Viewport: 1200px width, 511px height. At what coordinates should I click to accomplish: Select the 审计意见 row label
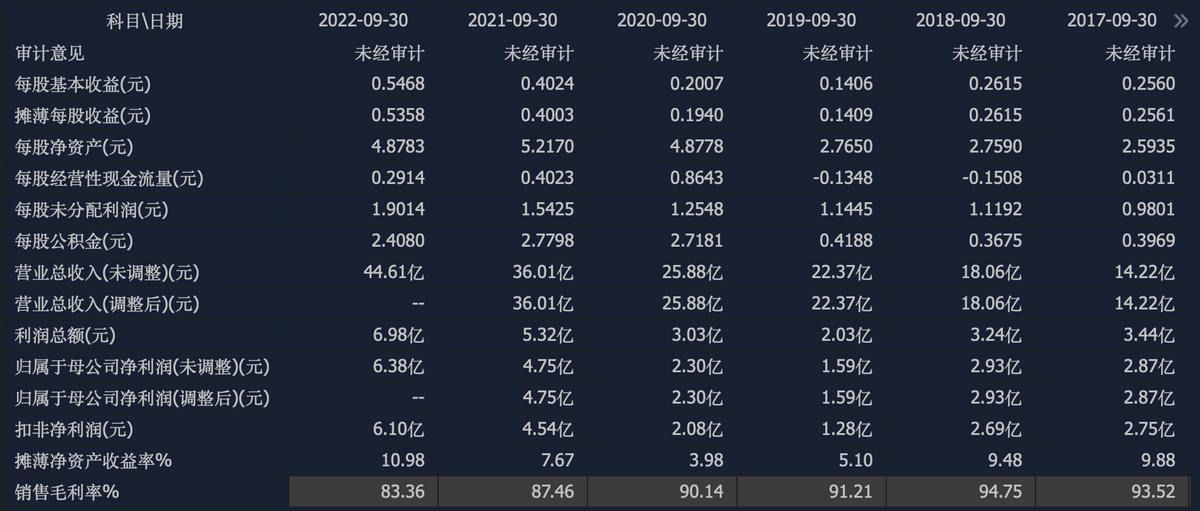tap(51, 53)
